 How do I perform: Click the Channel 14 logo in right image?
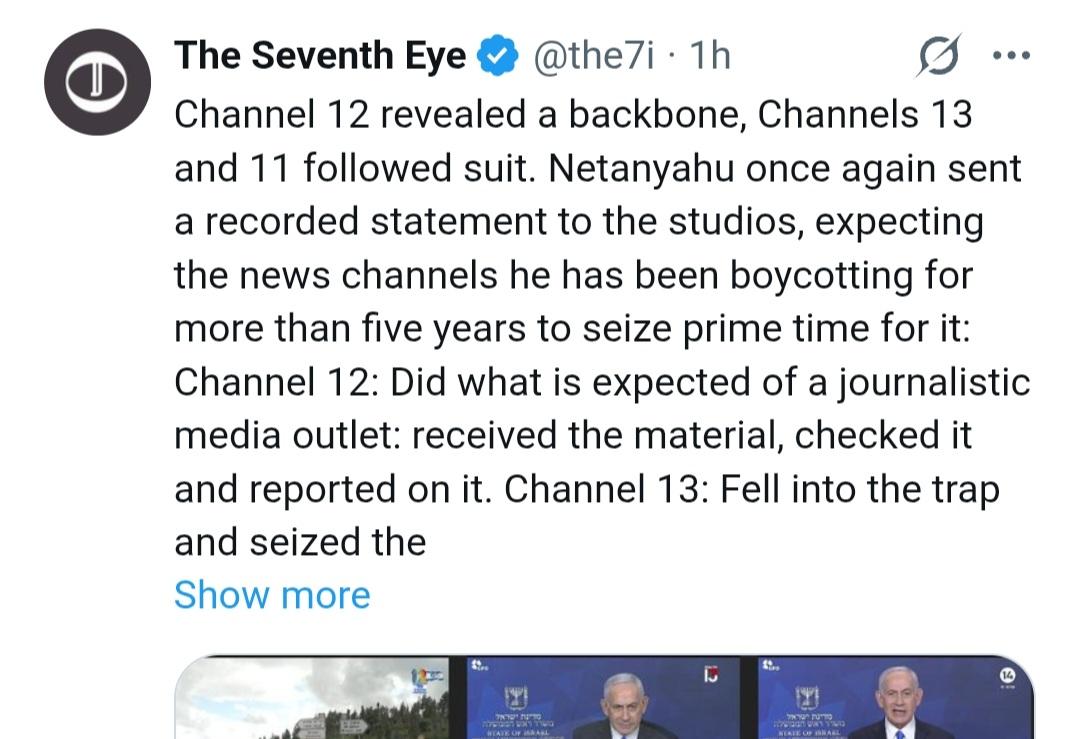(x=1006, y=678)
